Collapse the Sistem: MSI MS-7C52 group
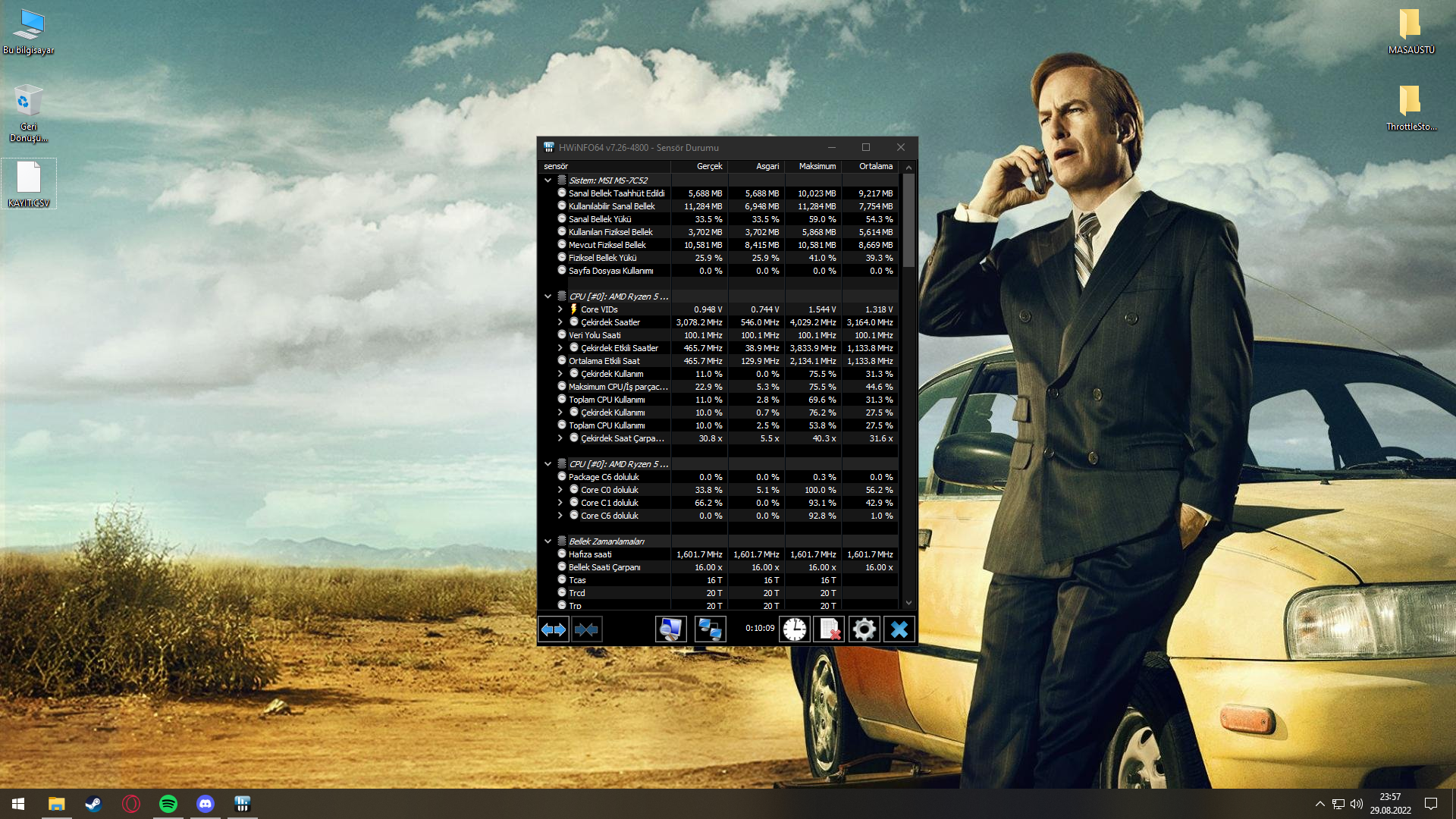This screenshot has width=1456, height=819. [548, 180]
